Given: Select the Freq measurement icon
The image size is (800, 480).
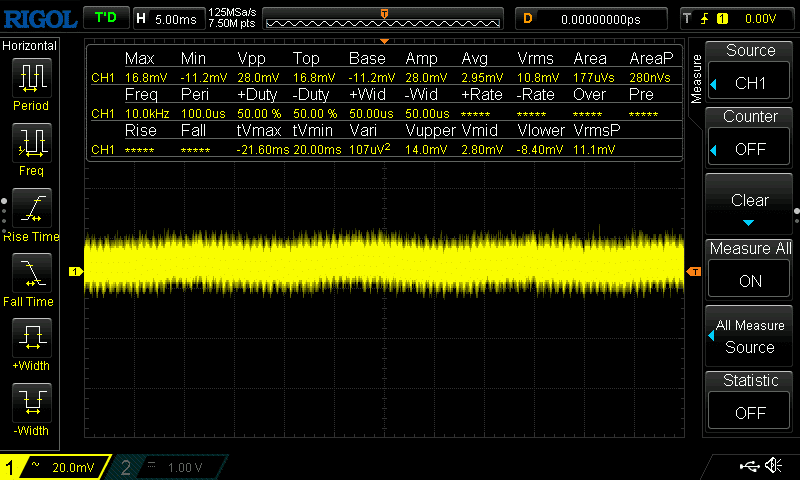Looking at the screenshot, I should point(31,146).
